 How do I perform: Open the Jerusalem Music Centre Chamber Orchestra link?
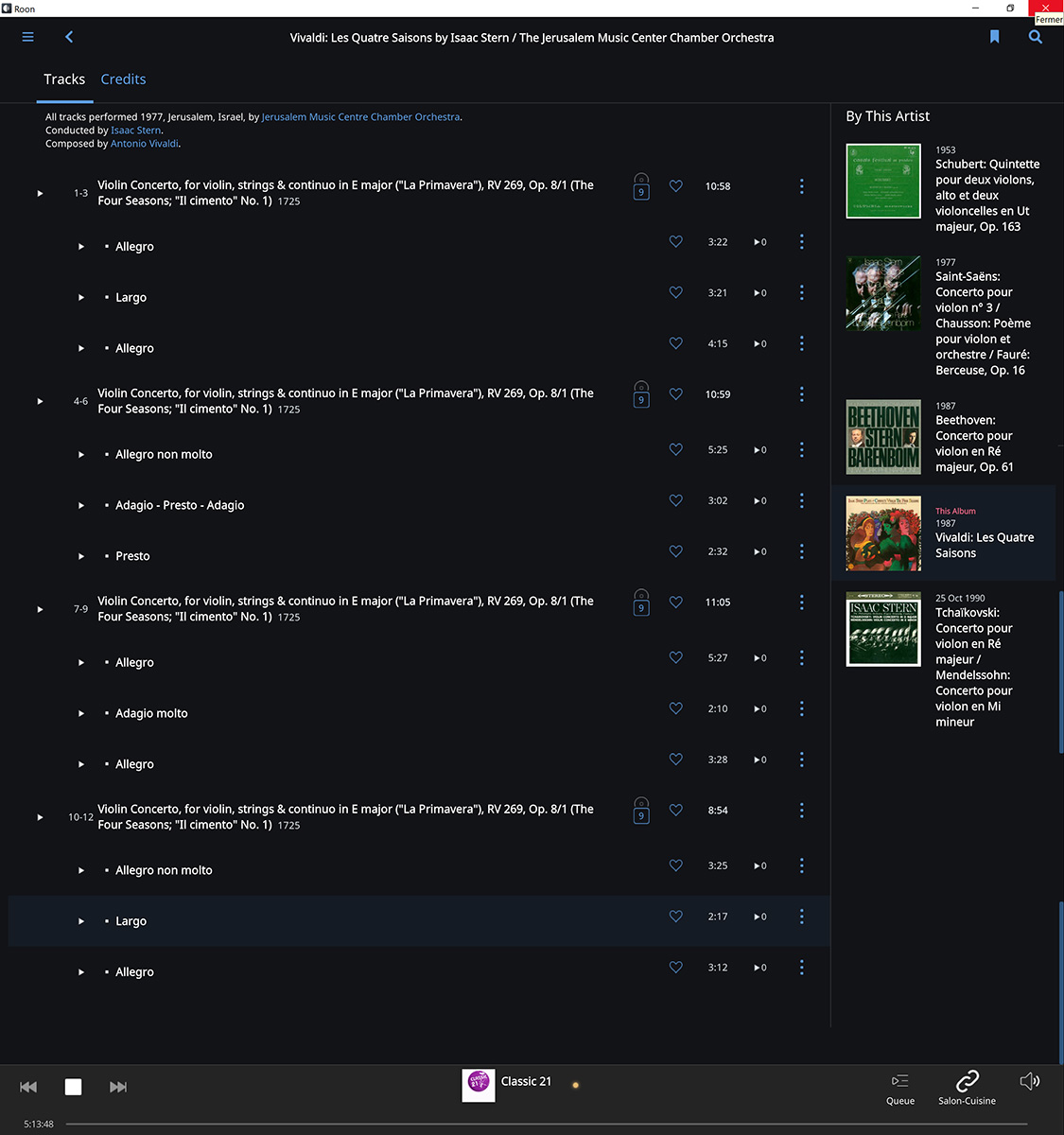click(x=360, y=117)
